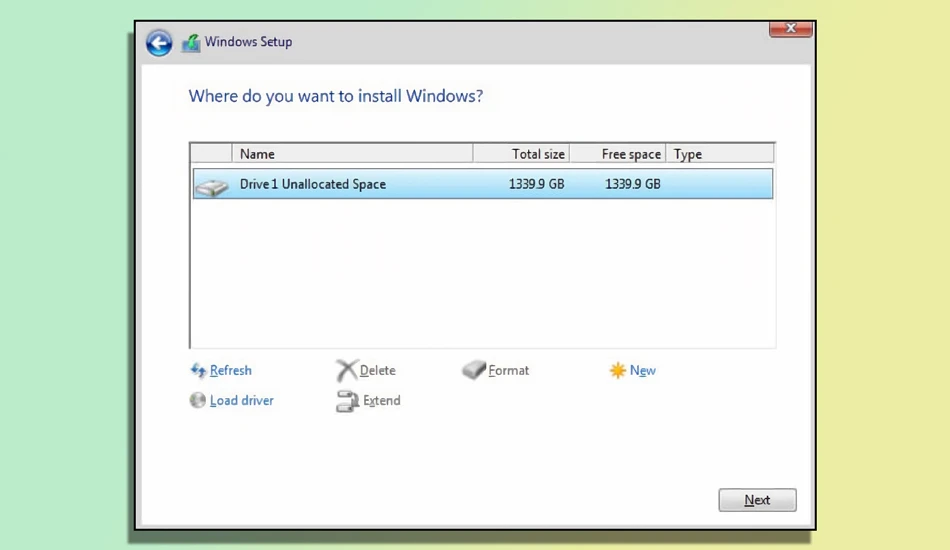Open the Refresh link
Image resolution: width=950 pixels, height=550 pixels.
coord(230,370)
